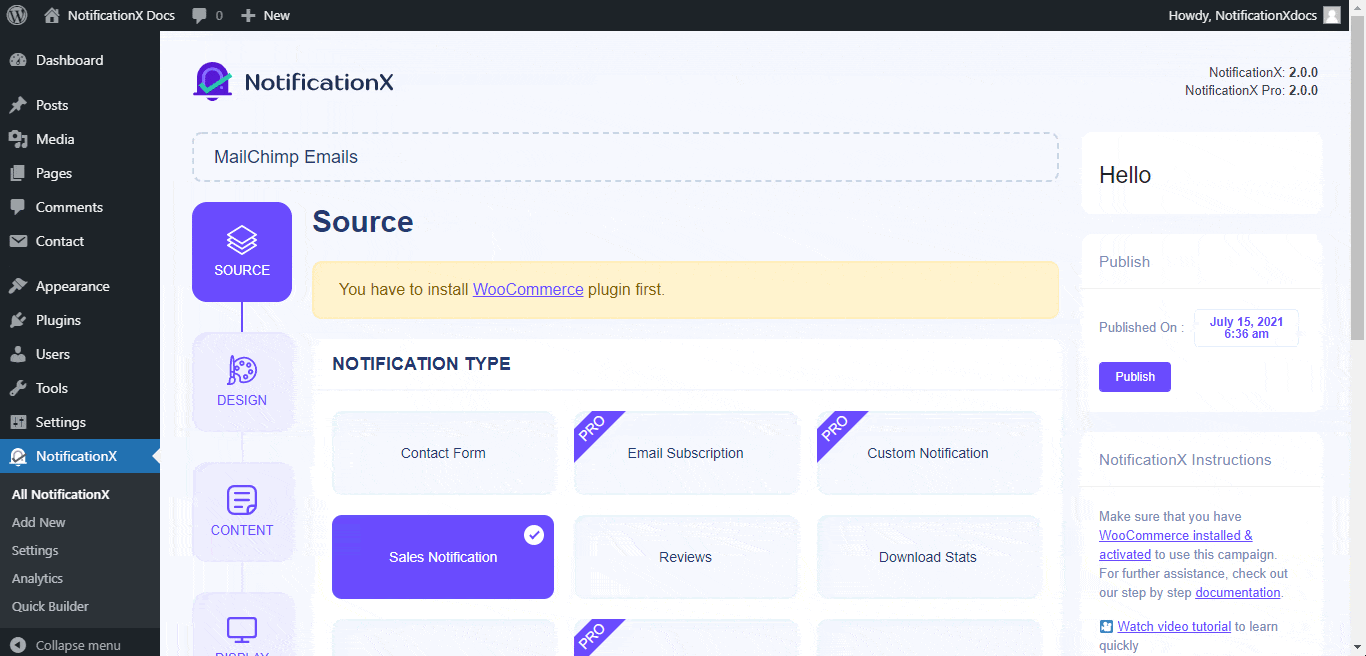The width and height of the screenshot is (1366, 656).
Task: Open the Appearance menu item
Action: coord(80,286)
